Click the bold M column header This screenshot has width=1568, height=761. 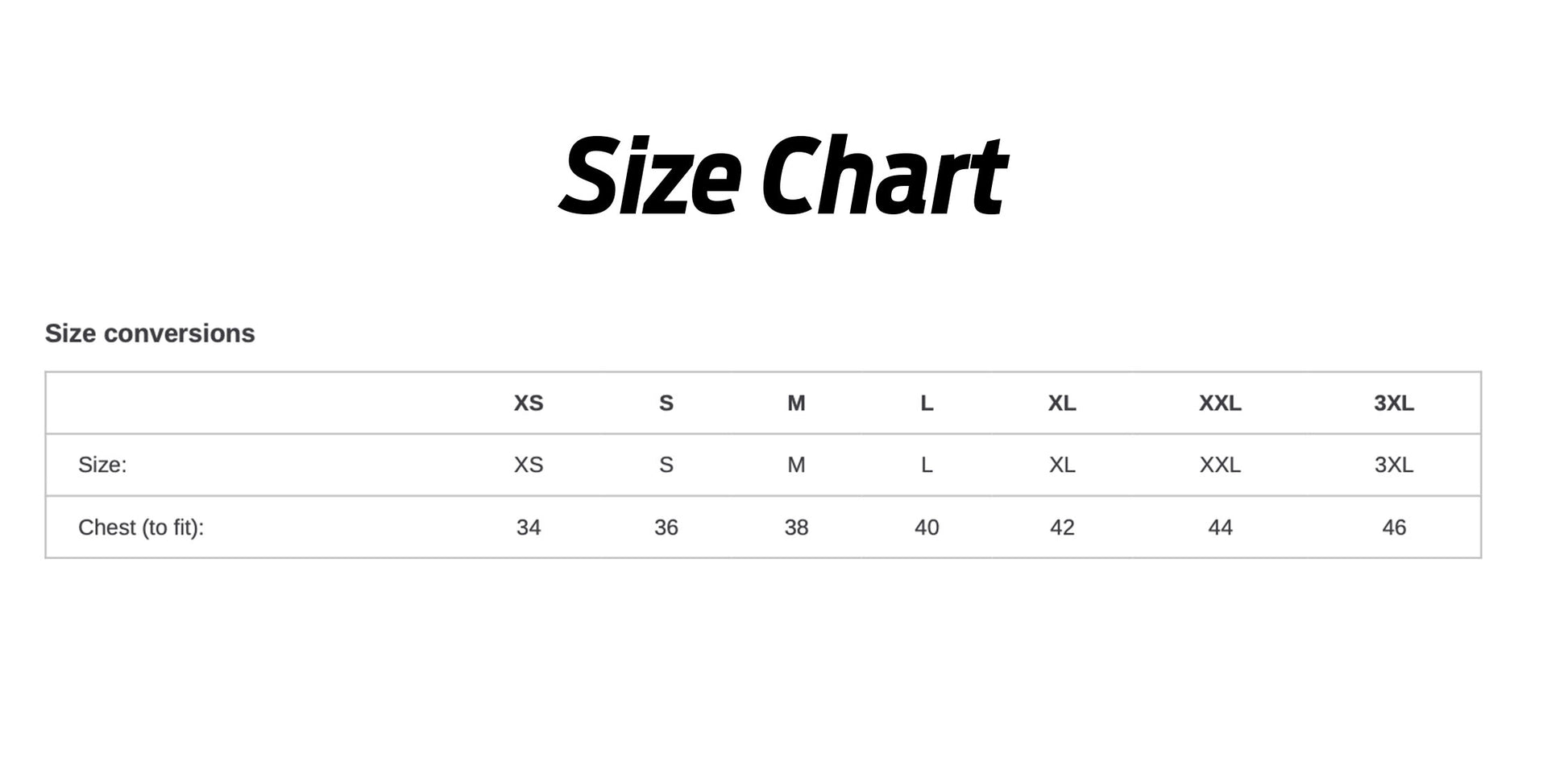pos(796,403)
